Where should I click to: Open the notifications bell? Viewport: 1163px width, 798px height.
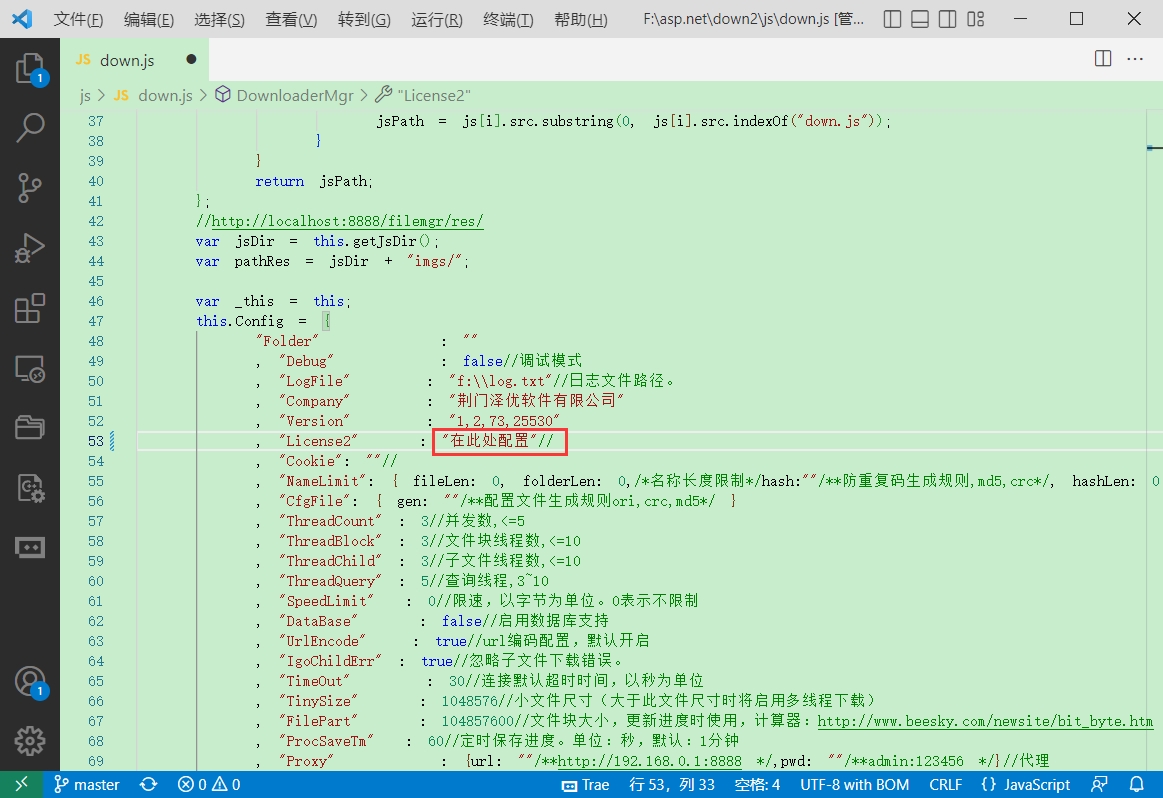1136,784
